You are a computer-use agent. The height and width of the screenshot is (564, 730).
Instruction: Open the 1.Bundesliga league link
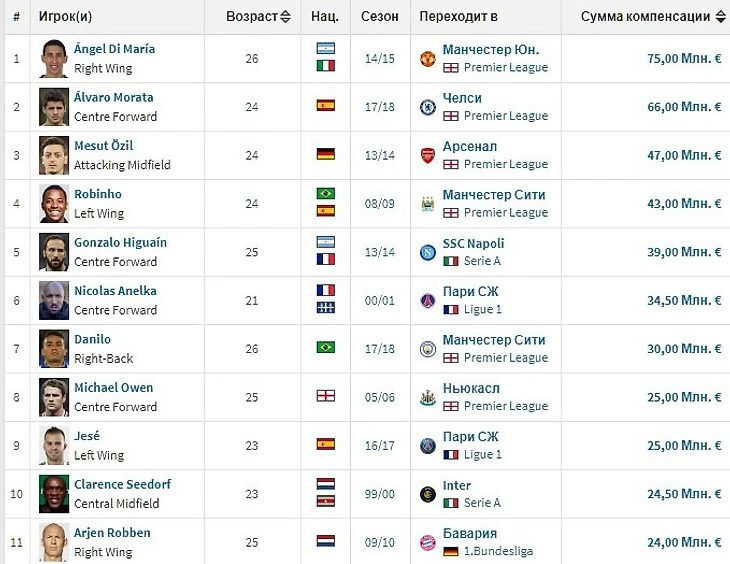point(498,551)
